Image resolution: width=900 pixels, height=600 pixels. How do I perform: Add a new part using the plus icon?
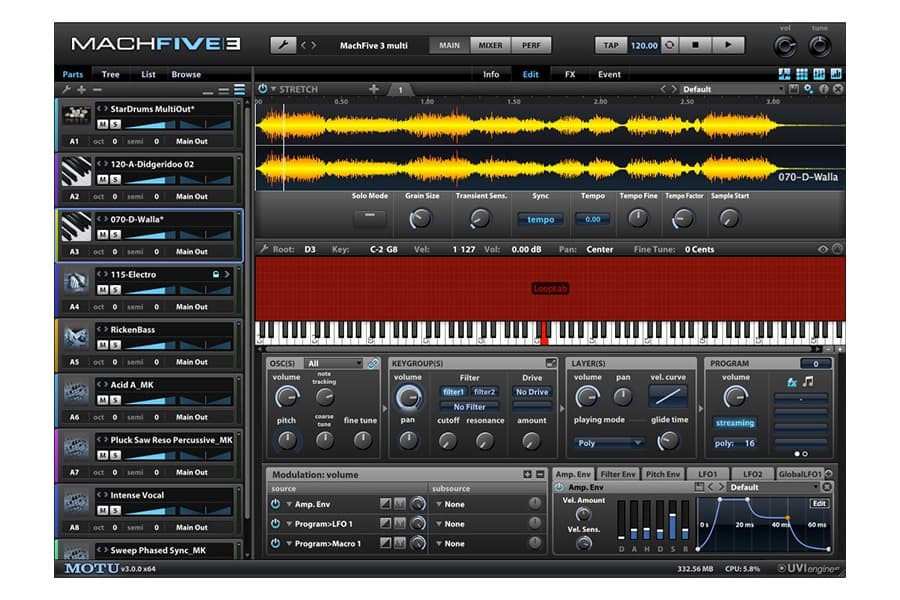click(81, 89)
